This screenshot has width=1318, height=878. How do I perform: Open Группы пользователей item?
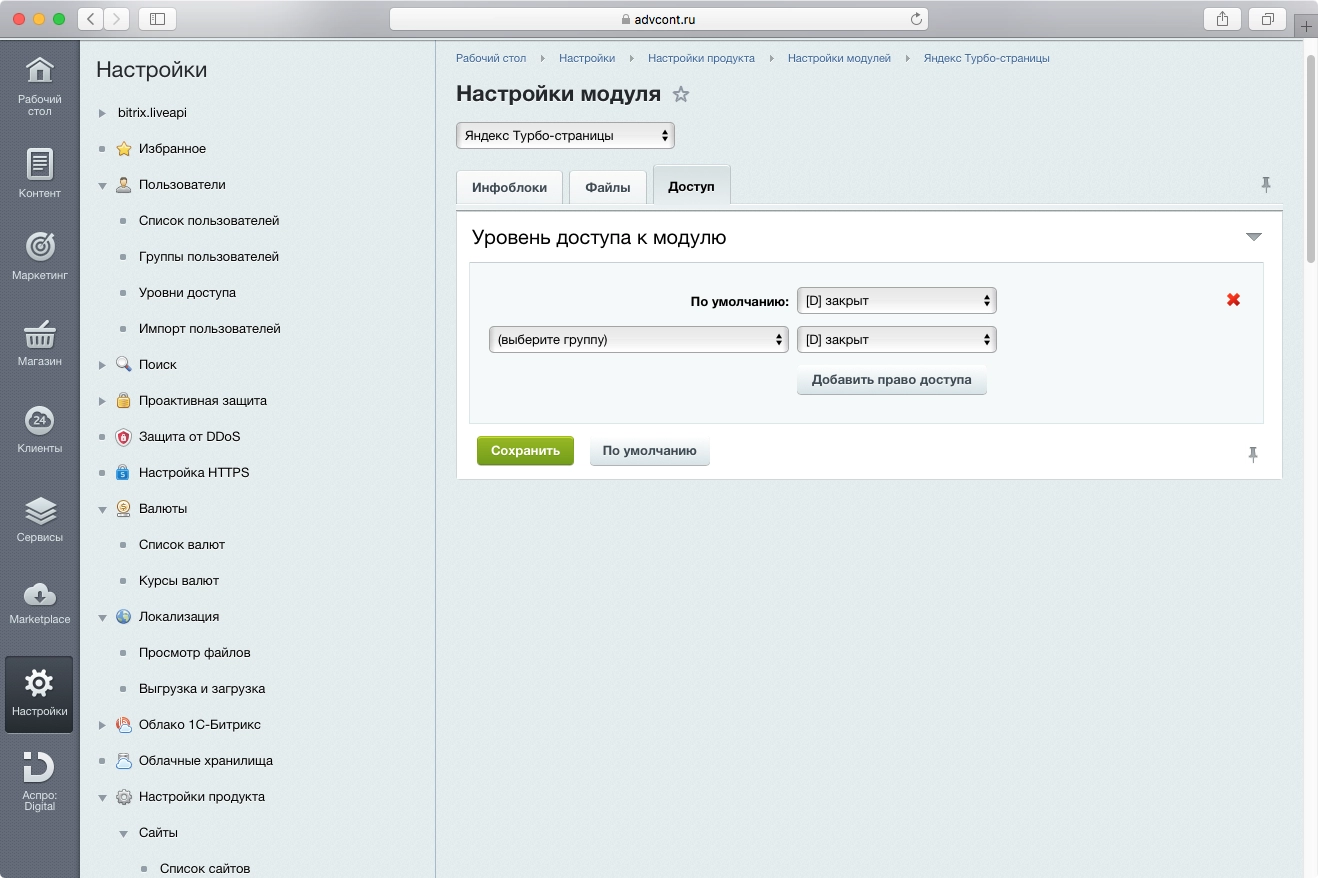209,257
